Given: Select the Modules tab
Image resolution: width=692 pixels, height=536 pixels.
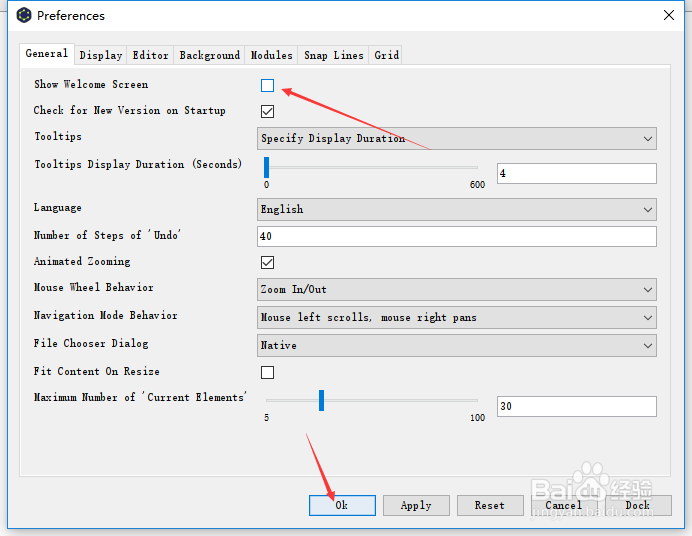Looking at the screenshot, I should click(x=271, y=56).
